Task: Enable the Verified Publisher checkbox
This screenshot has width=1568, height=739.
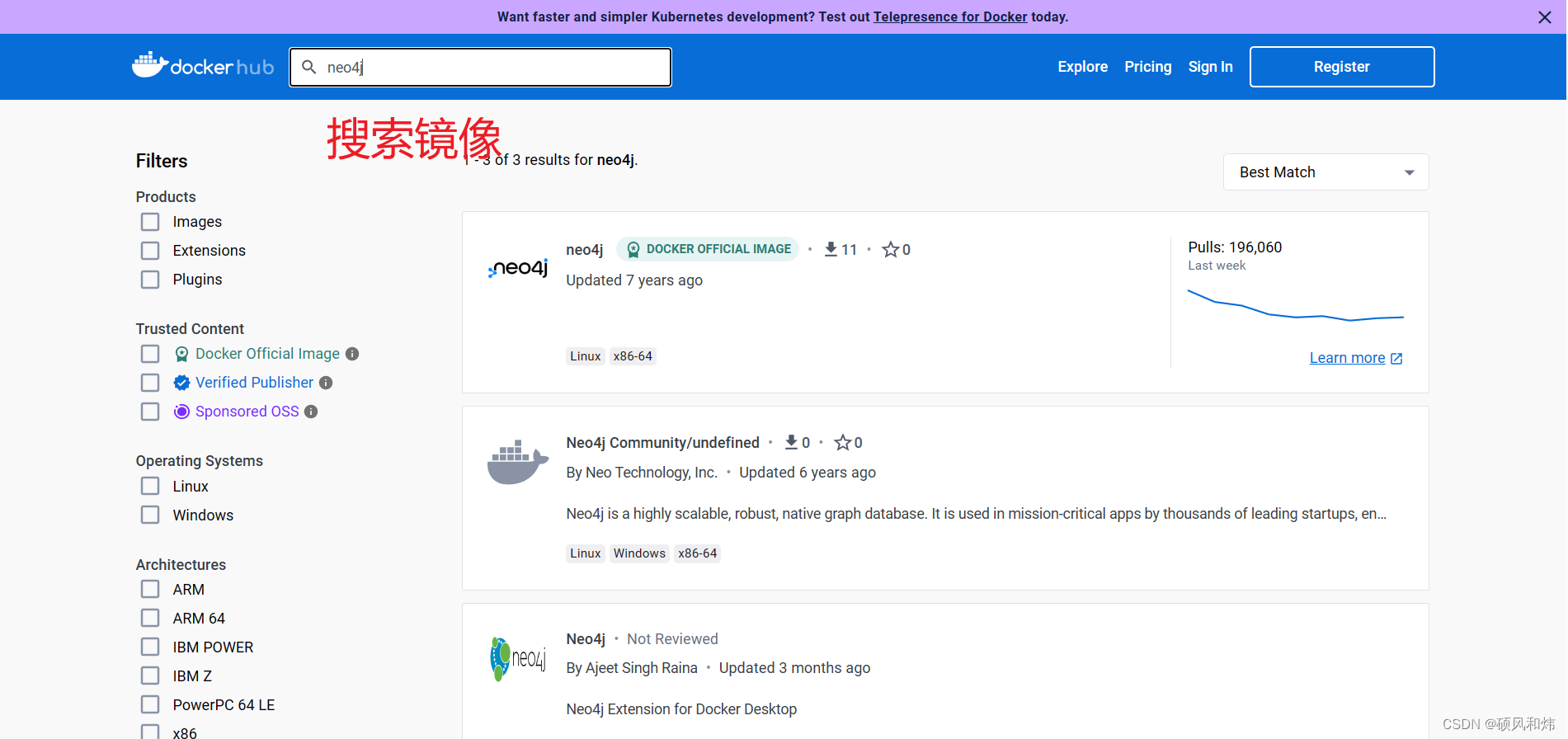Action: point(150,383)
